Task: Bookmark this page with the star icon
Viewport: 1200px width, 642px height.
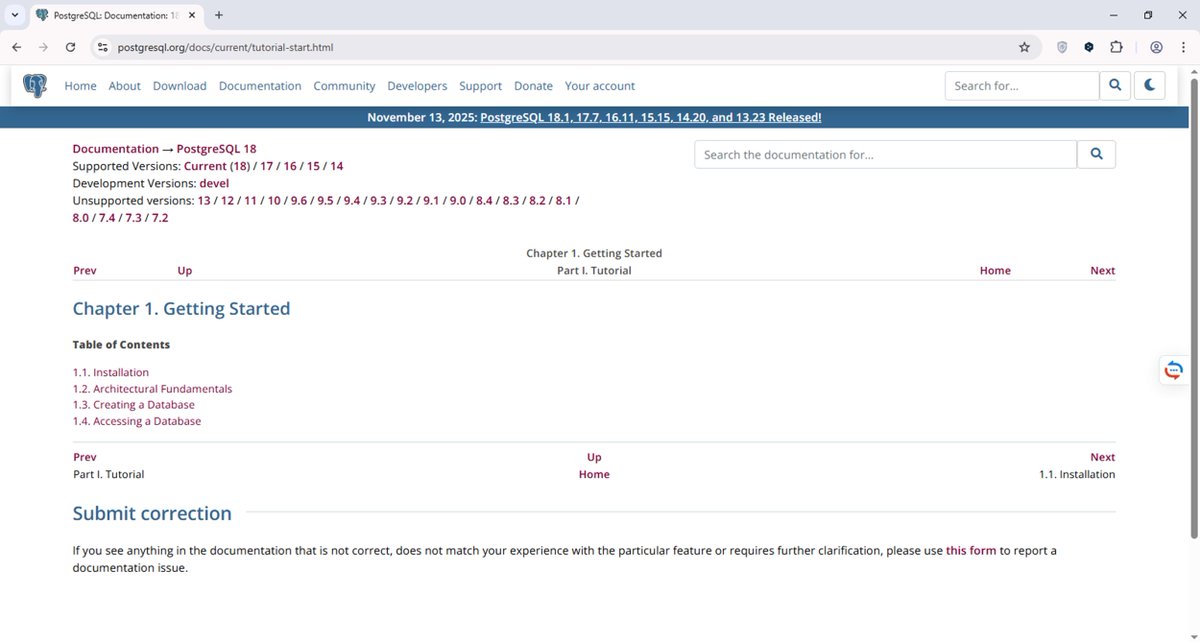Action: point(1024,47)
